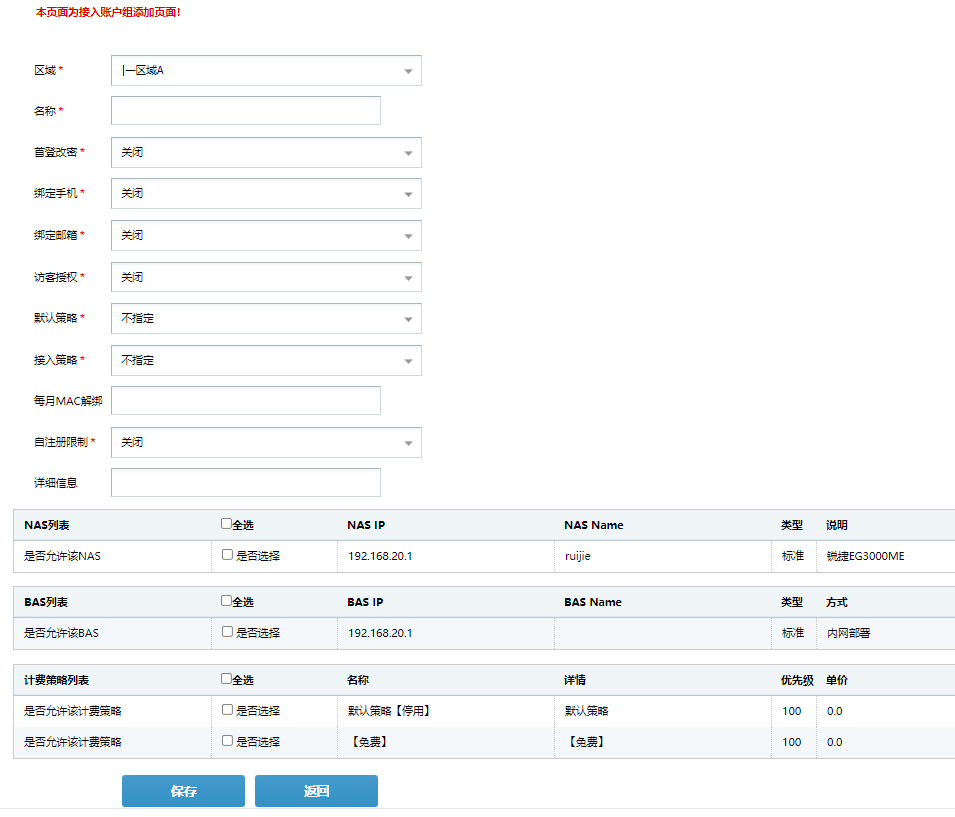
Task: Expand the 绑定邮箱 dropdown
Action: [x=266, y=235]
